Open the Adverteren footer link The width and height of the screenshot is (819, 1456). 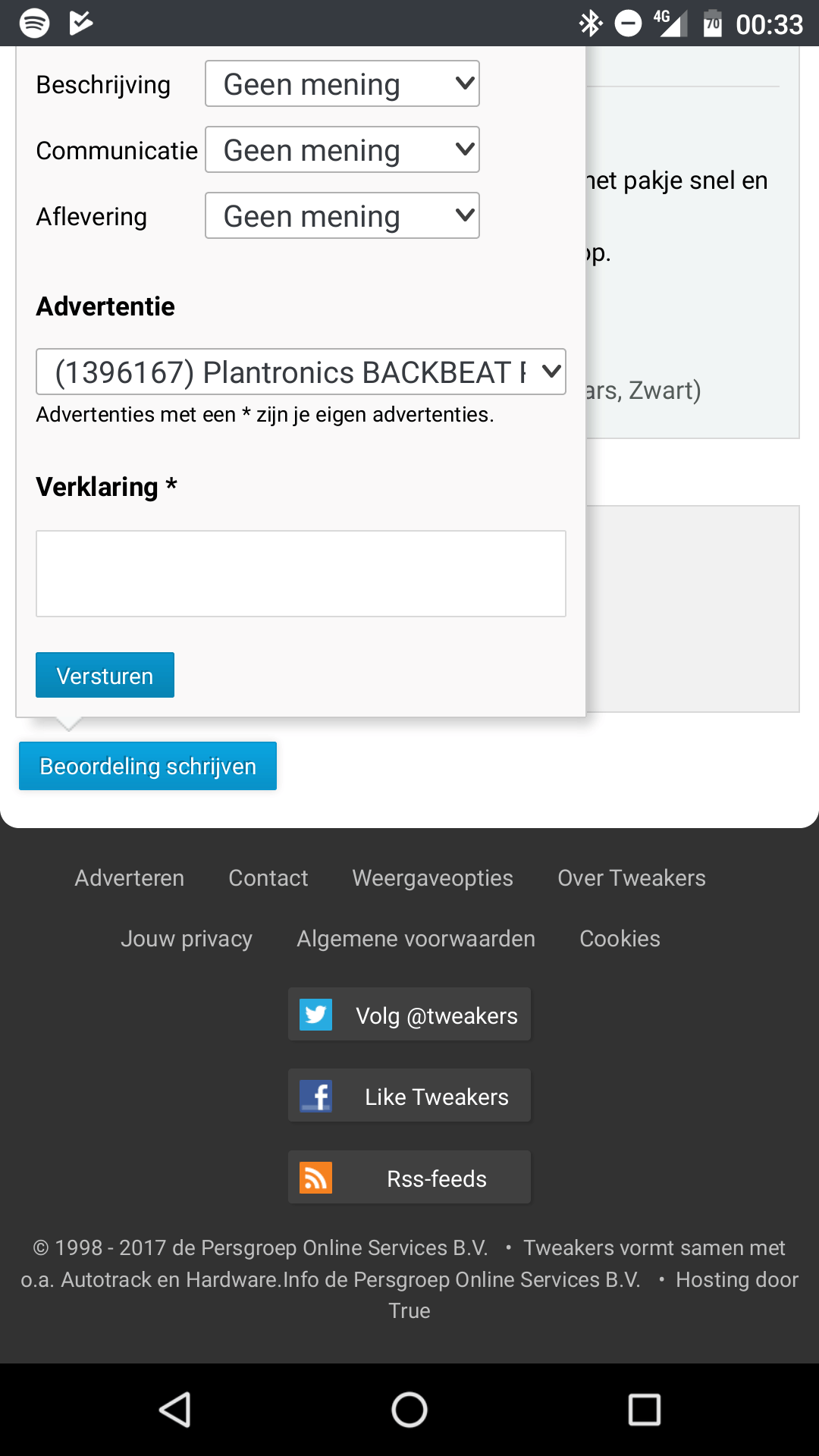coord(130,878)
